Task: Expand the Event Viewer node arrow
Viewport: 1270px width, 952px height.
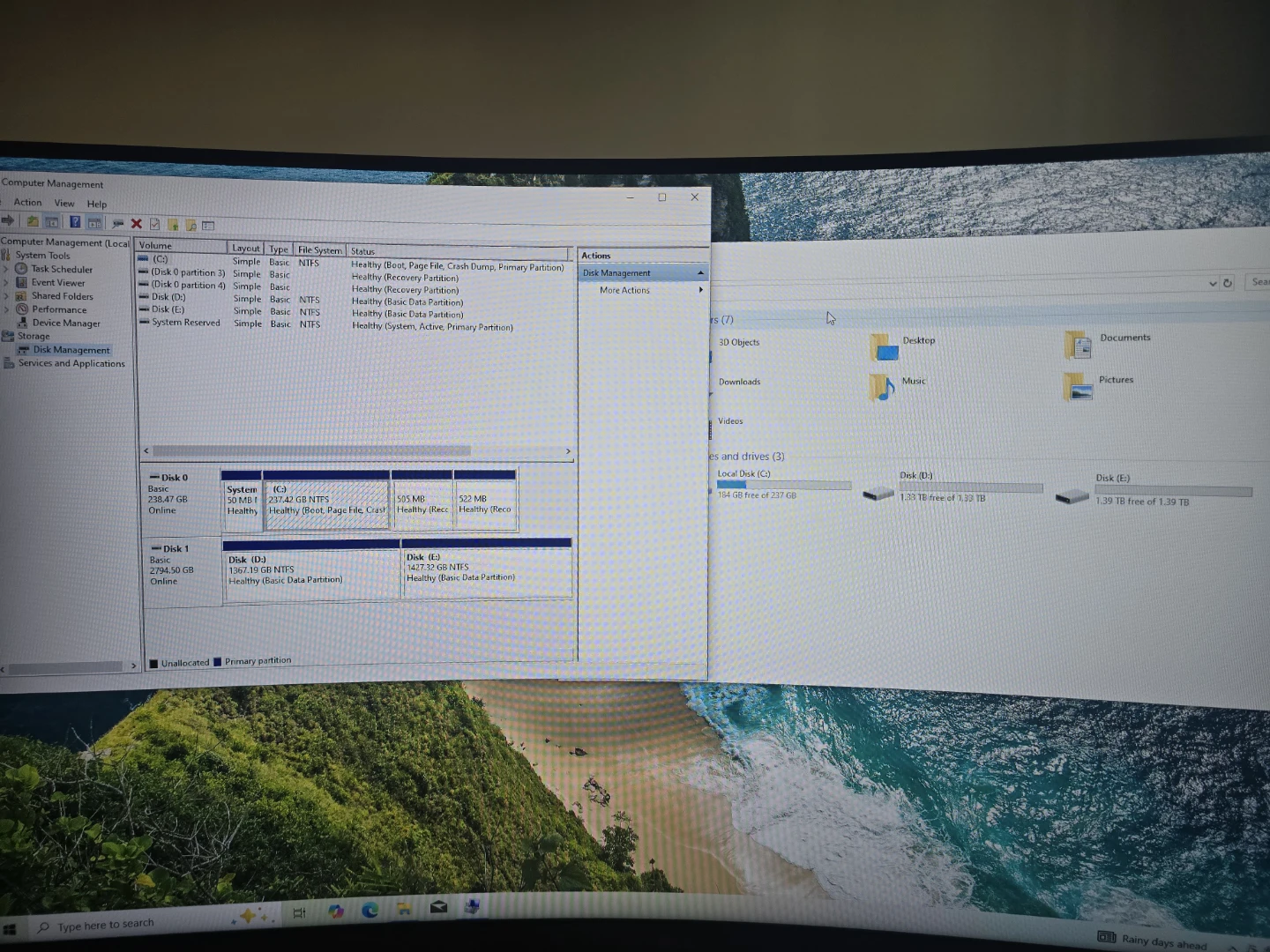Action: click(x=6, y=282)
